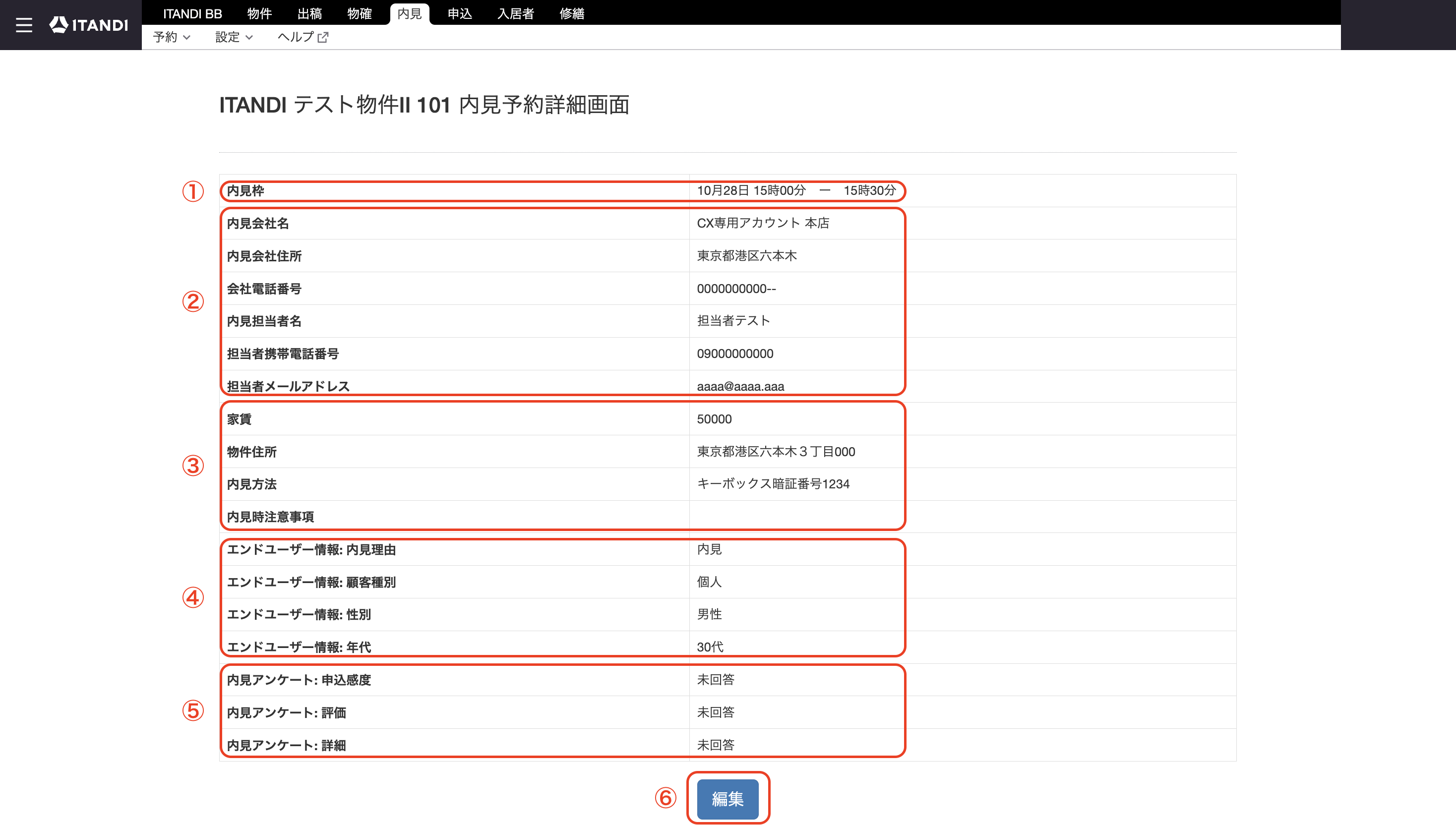1456x825 pixels.
Task: Select email aaaa@aaaa.aaa
Action: 740,386
